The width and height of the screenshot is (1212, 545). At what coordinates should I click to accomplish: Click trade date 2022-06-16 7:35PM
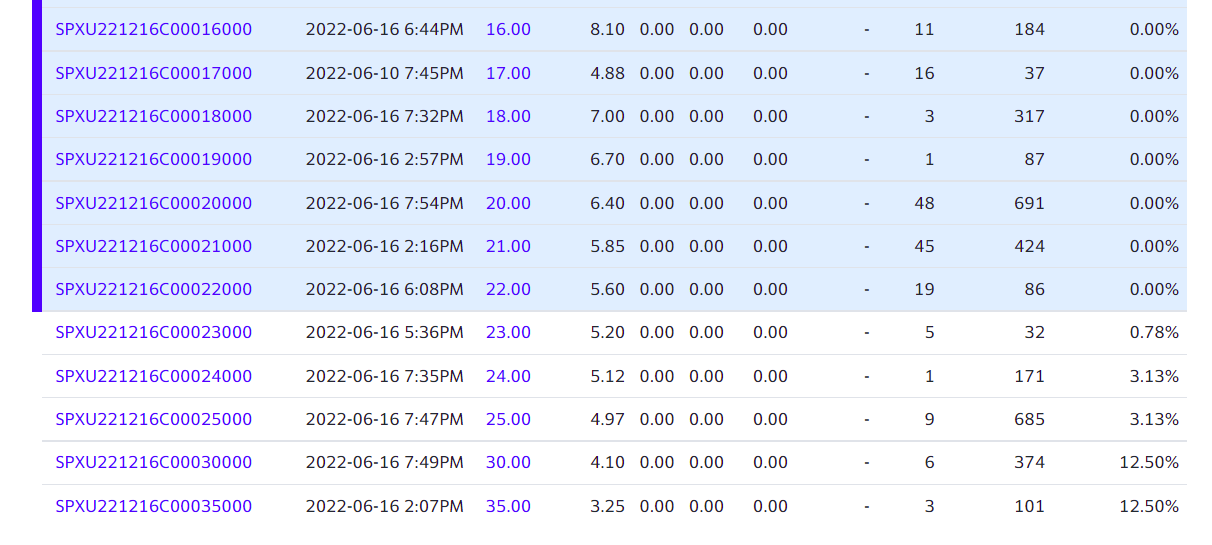pyautogui.click(x=385, y=376)
